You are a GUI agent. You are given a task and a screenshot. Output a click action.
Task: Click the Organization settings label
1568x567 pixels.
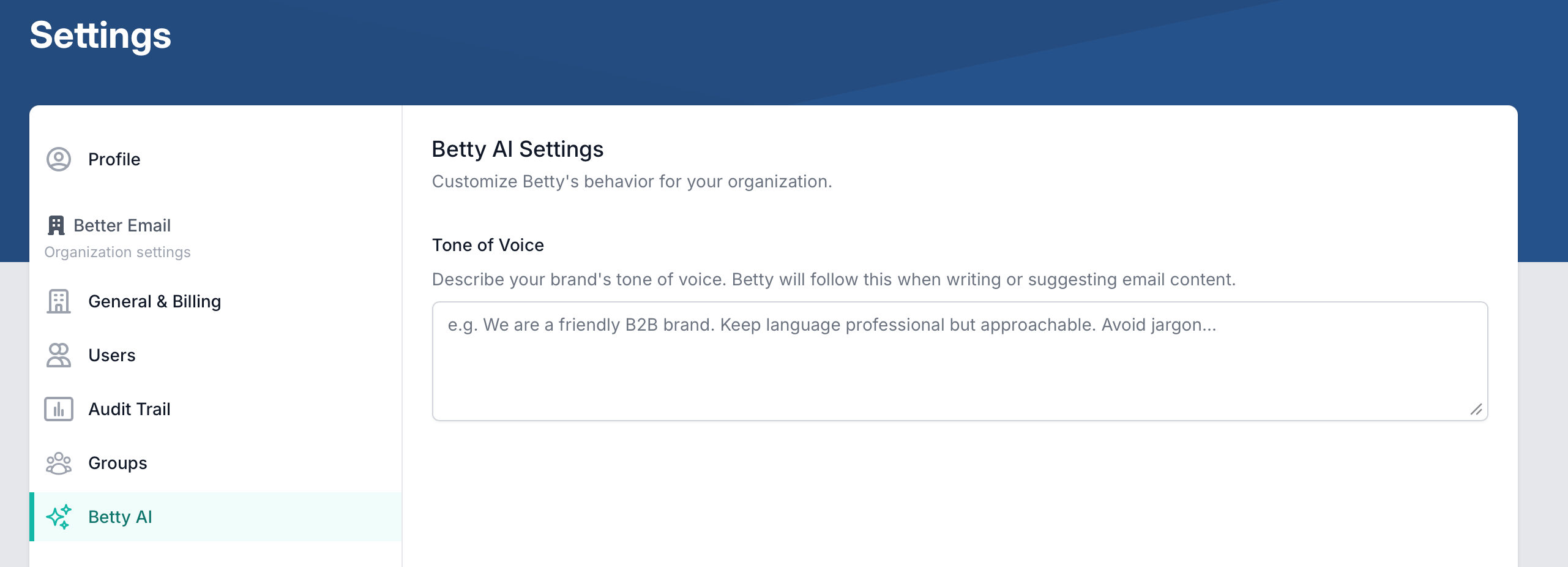click(118, 252)
